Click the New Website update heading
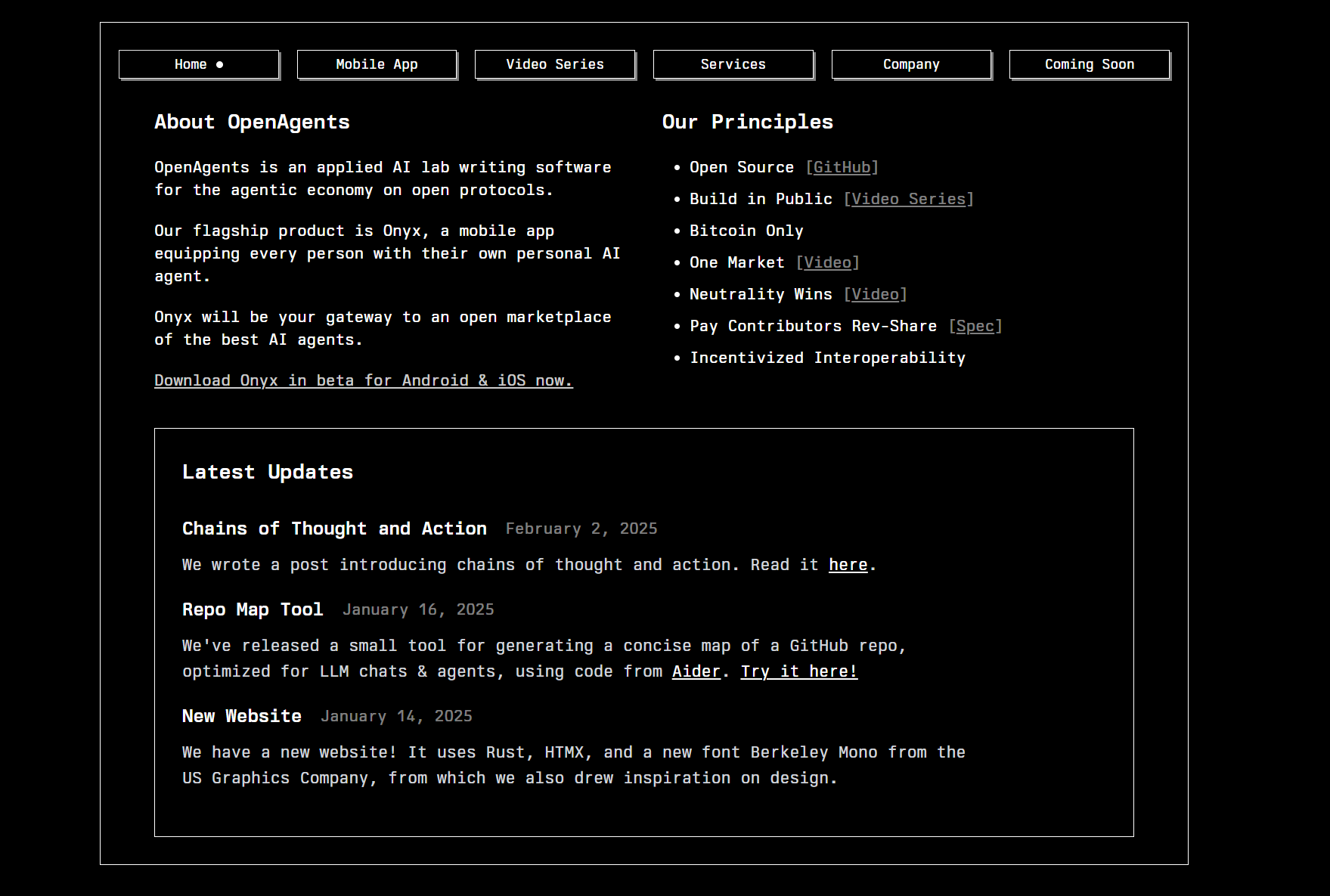Screen dimensions: 1330x896 point(242,716)
